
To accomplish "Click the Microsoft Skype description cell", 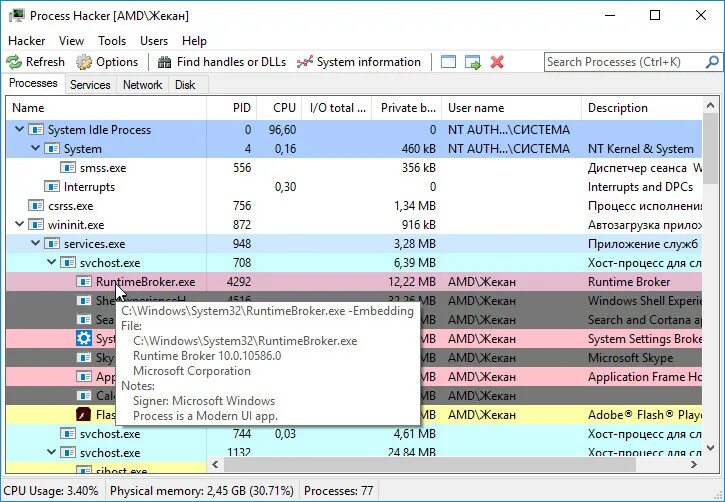I will coord(631,357).
